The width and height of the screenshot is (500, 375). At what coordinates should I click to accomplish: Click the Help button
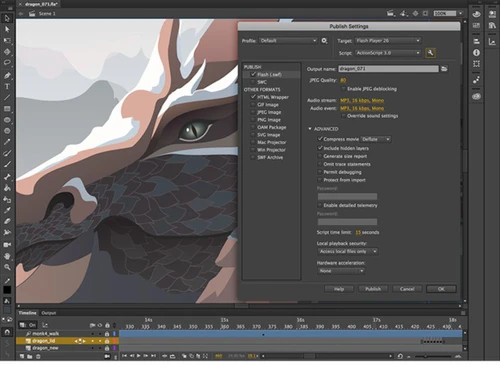click(339, 289)
